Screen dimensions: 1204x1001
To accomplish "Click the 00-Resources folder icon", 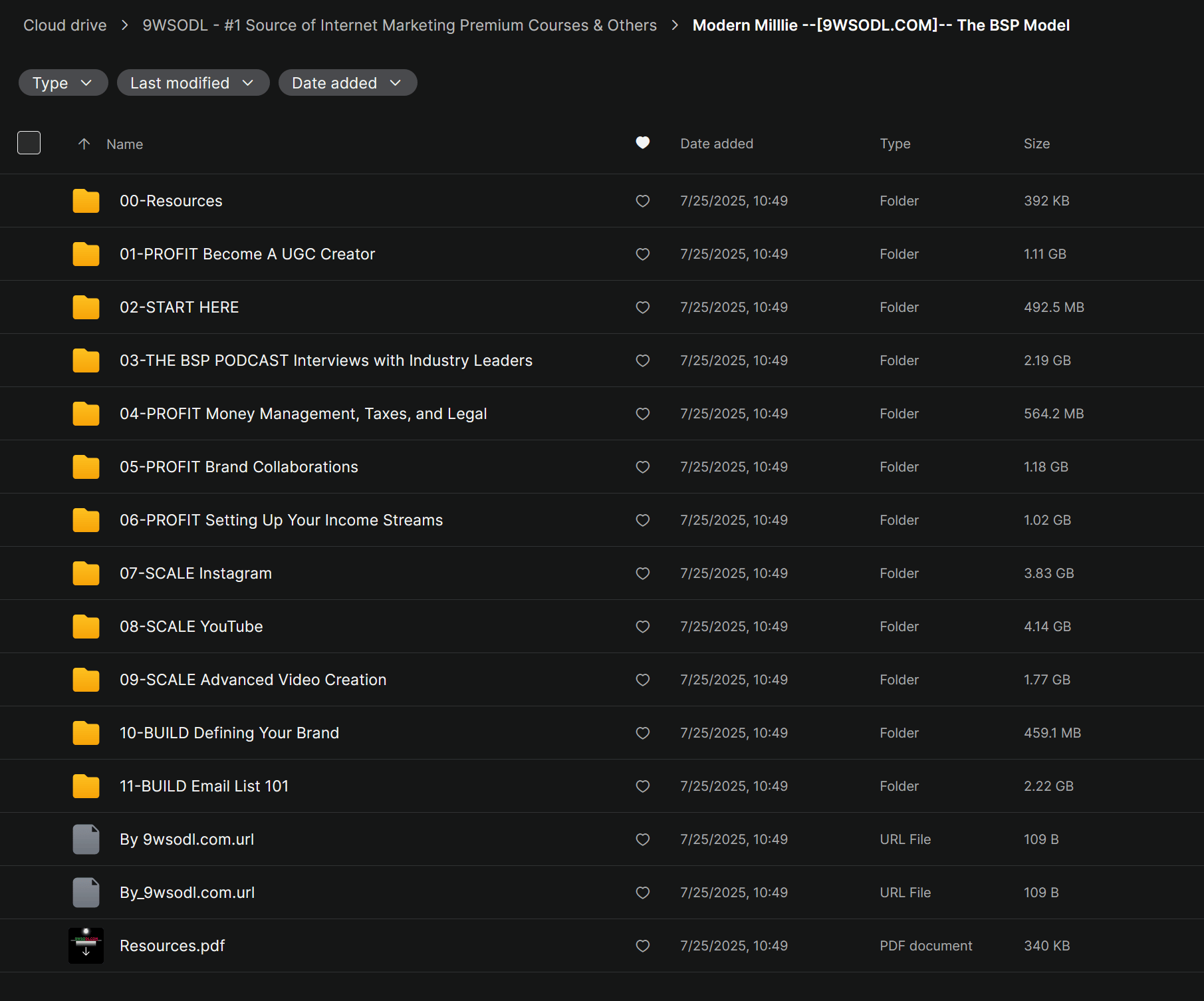I will click(x=86, y=201).
